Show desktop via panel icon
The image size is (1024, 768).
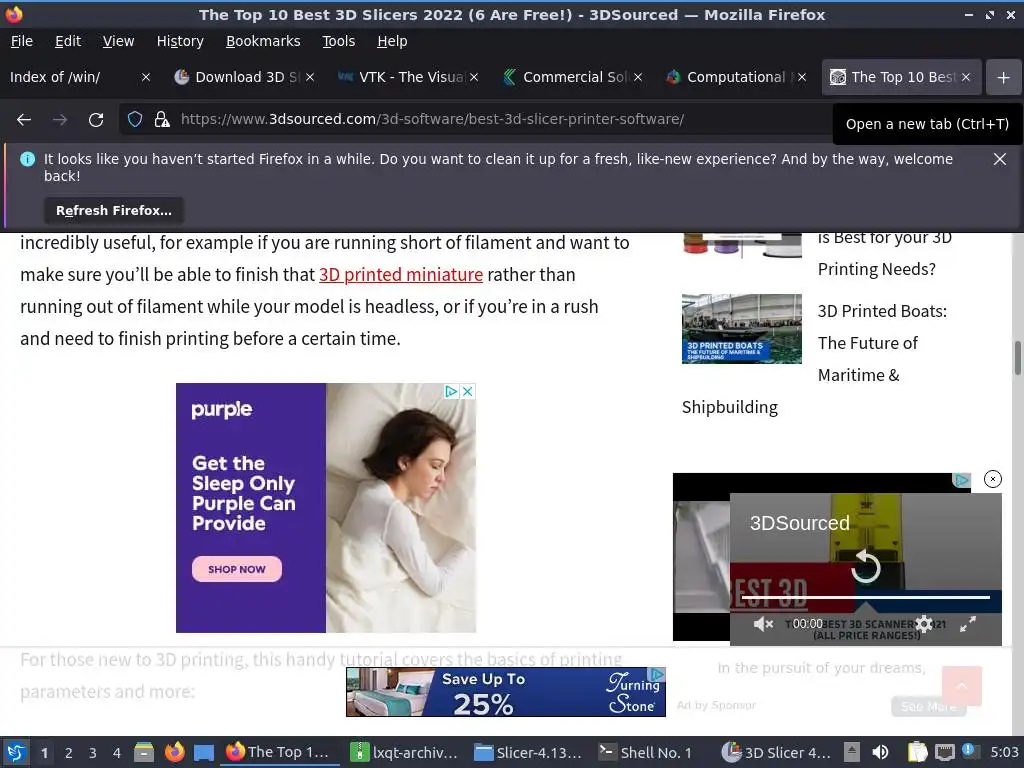(204, 752)
